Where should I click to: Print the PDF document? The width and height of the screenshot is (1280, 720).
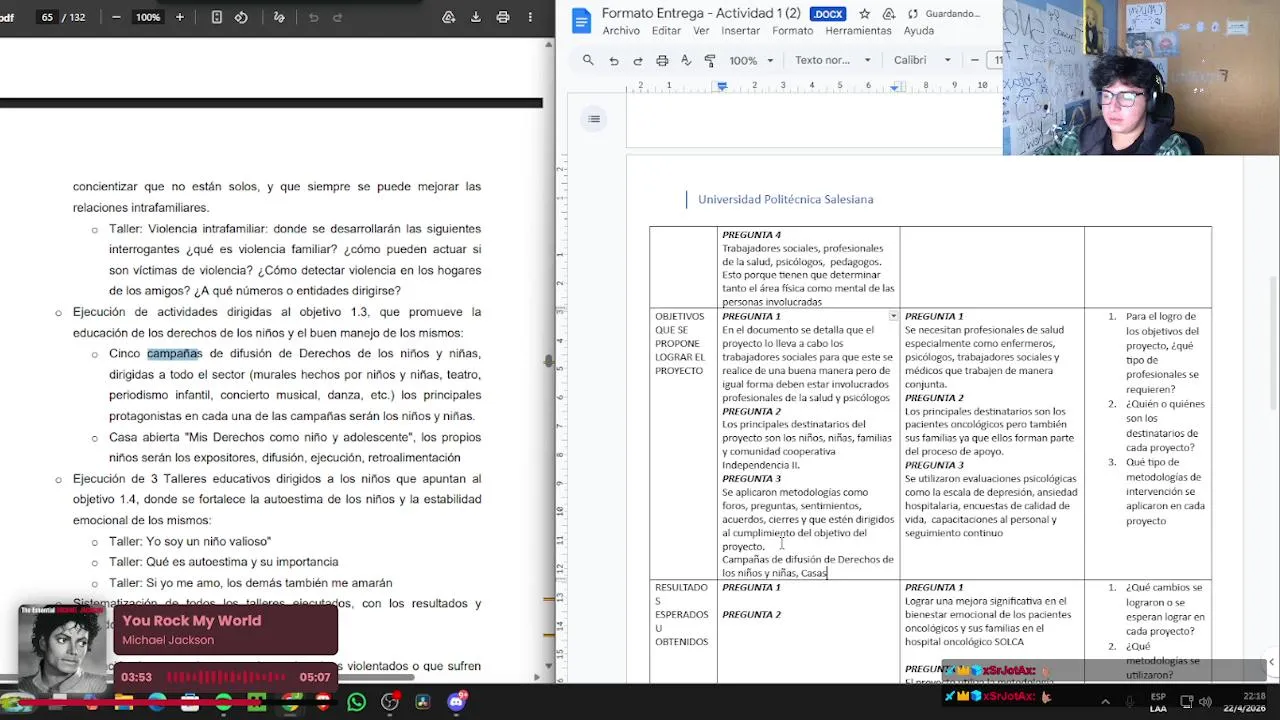click(503, 17)
